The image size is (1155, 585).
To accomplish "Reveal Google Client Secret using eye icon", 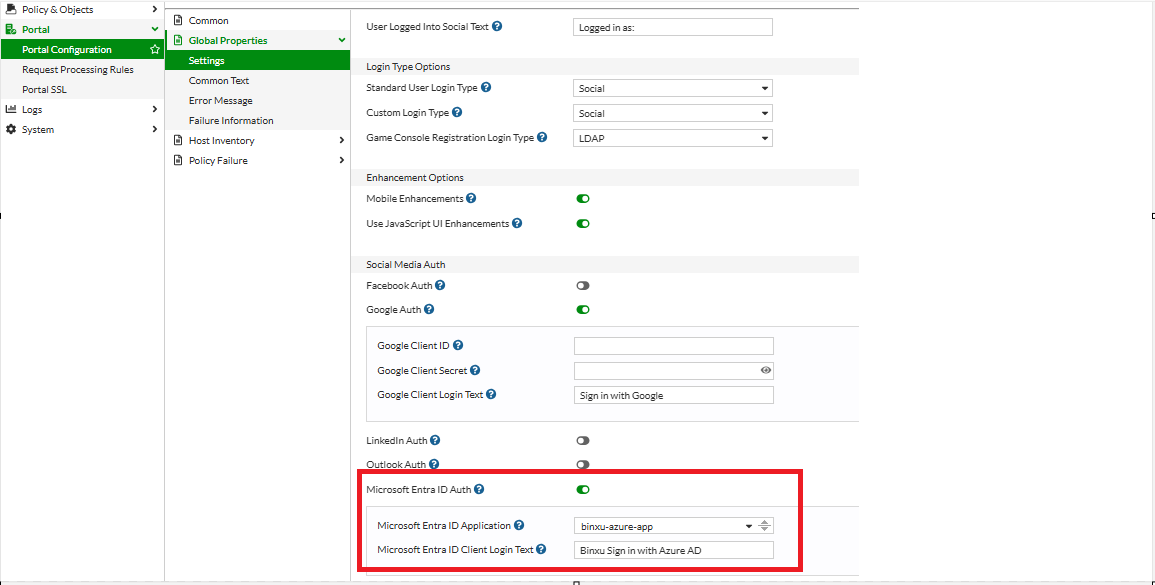I will pos(766,370).
